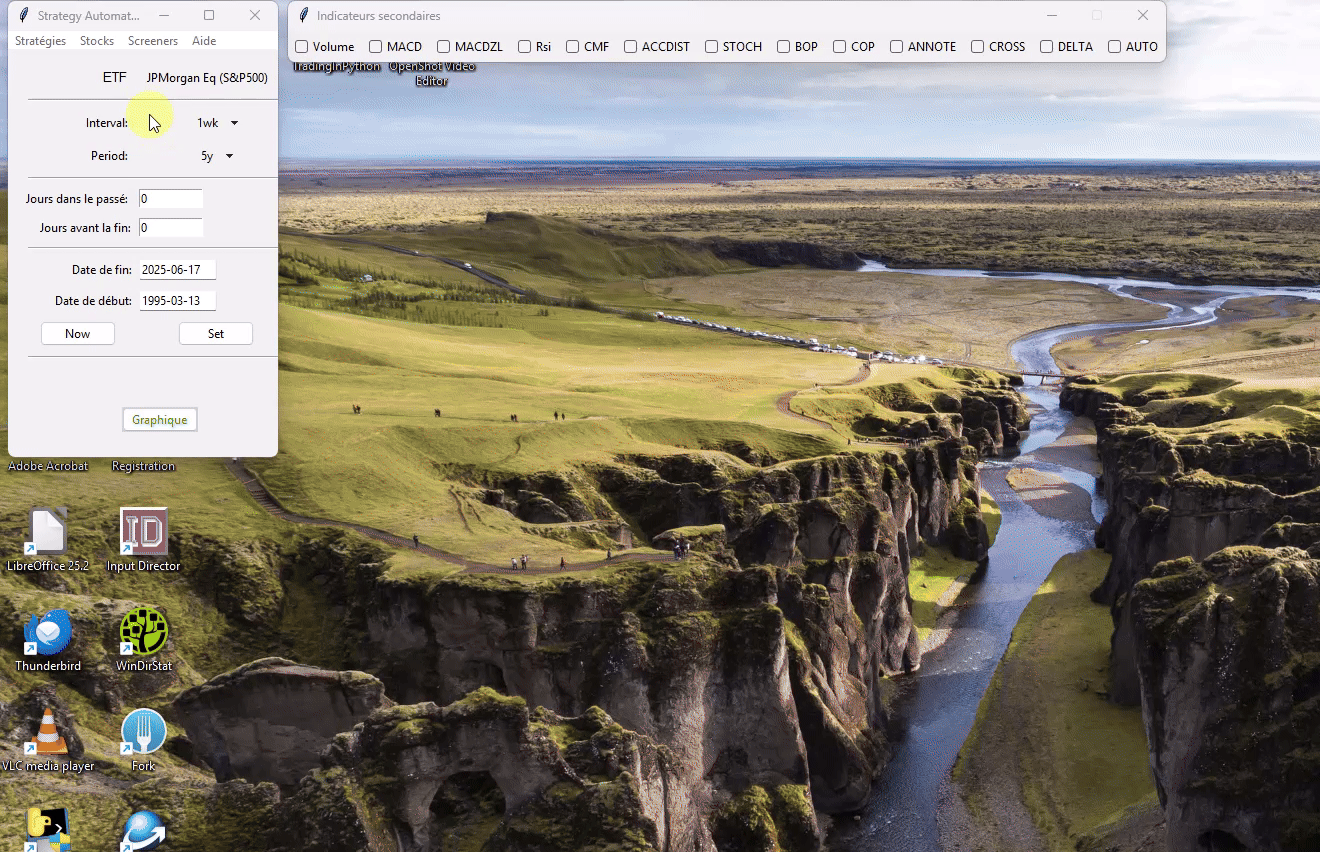
Task: Open the Input Director desktop icon
Action: 143,532
